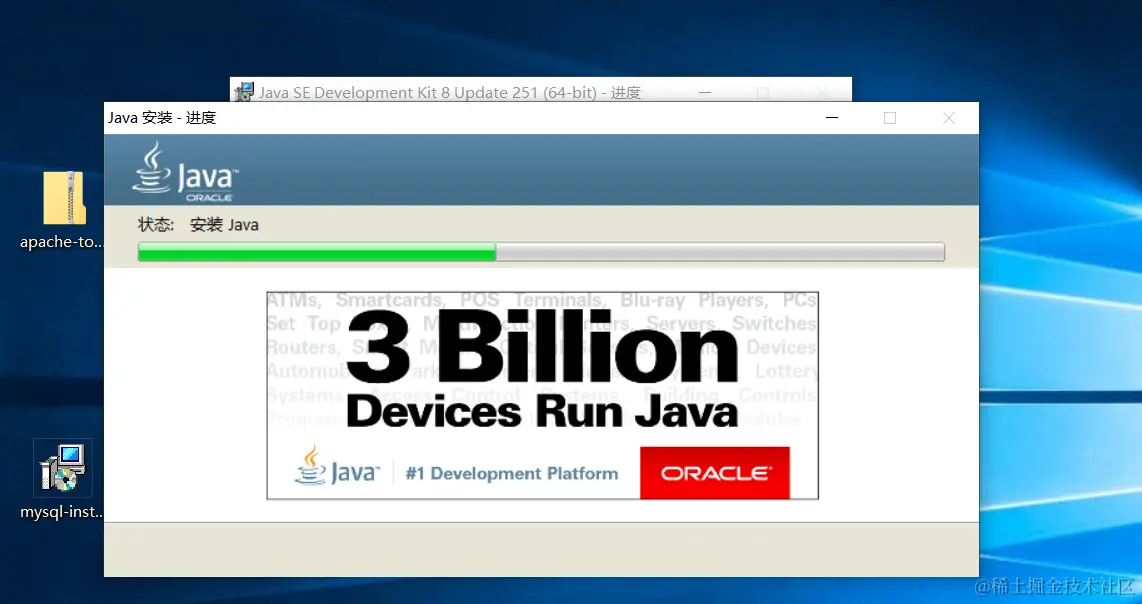Screen dimensions: 1142x604
Task: Minimize the background JDK 8 Update 251 window
Action: [x=704, y=93]
